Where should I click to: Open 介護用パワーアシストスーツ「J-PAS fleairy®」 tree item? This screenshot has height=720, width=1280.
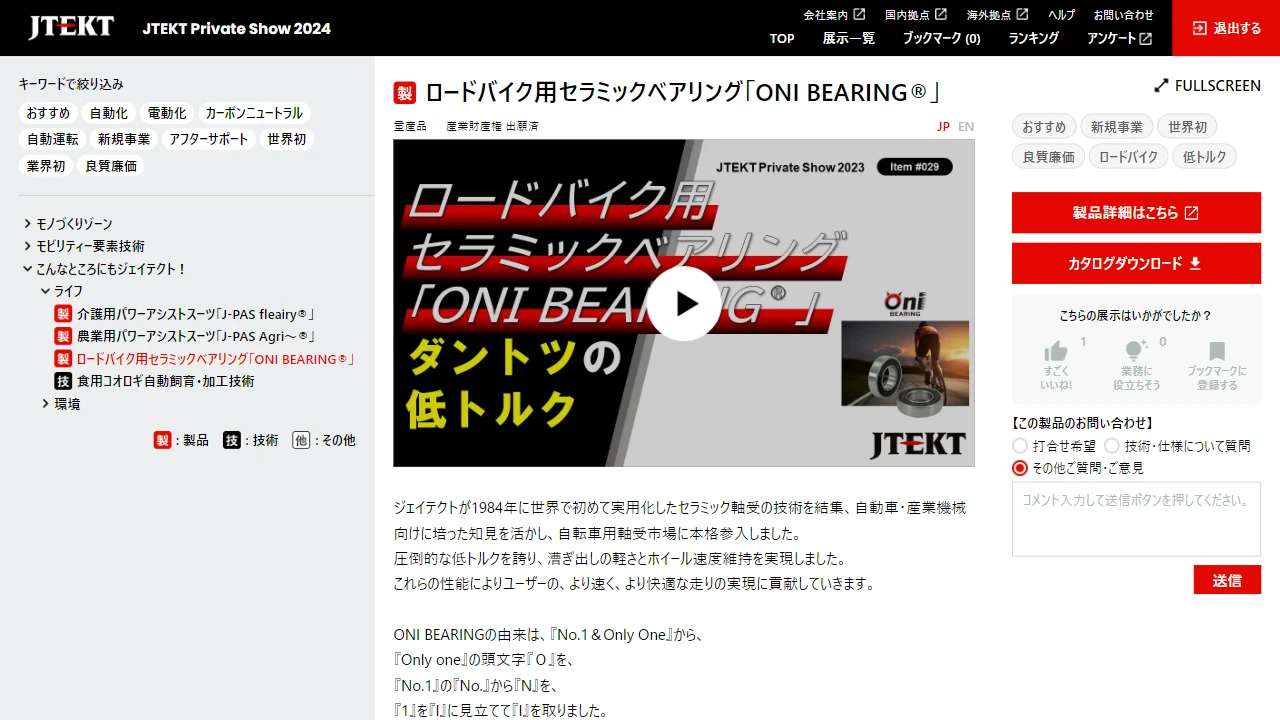tap(196, 313)
